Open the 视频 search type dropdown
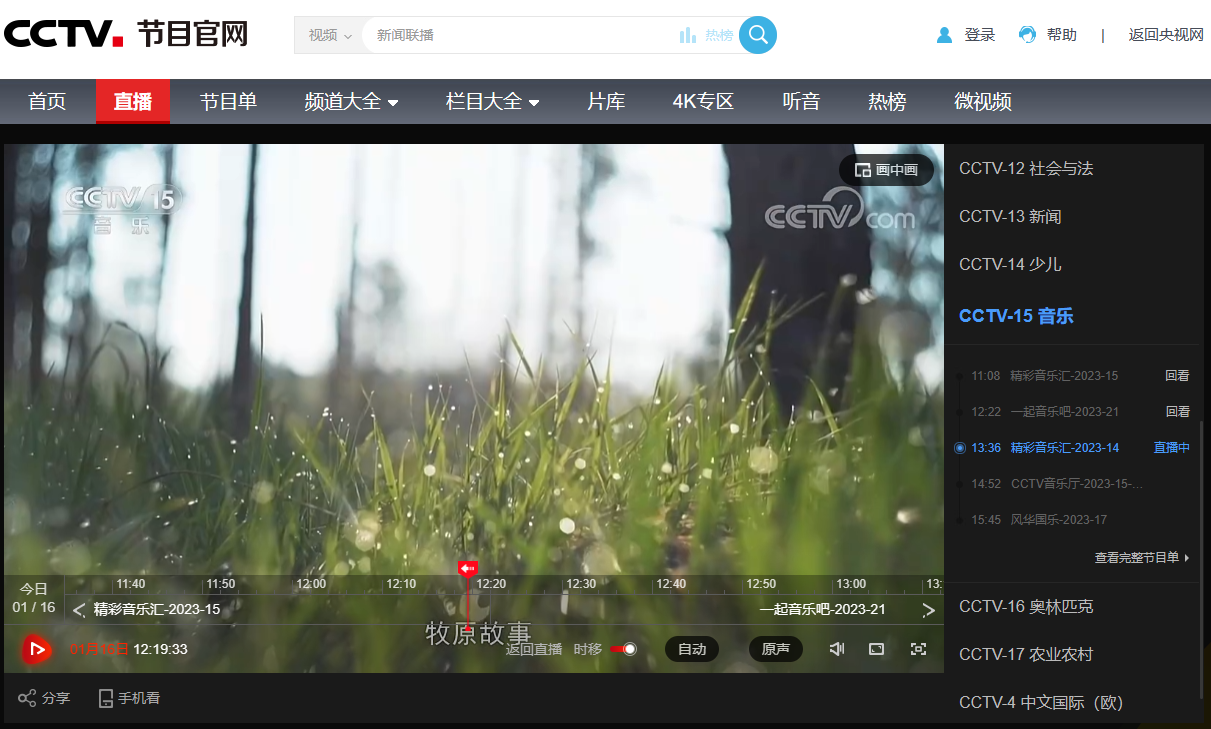This screenshot has width=1211, height=729. click(x=329, y=35)
